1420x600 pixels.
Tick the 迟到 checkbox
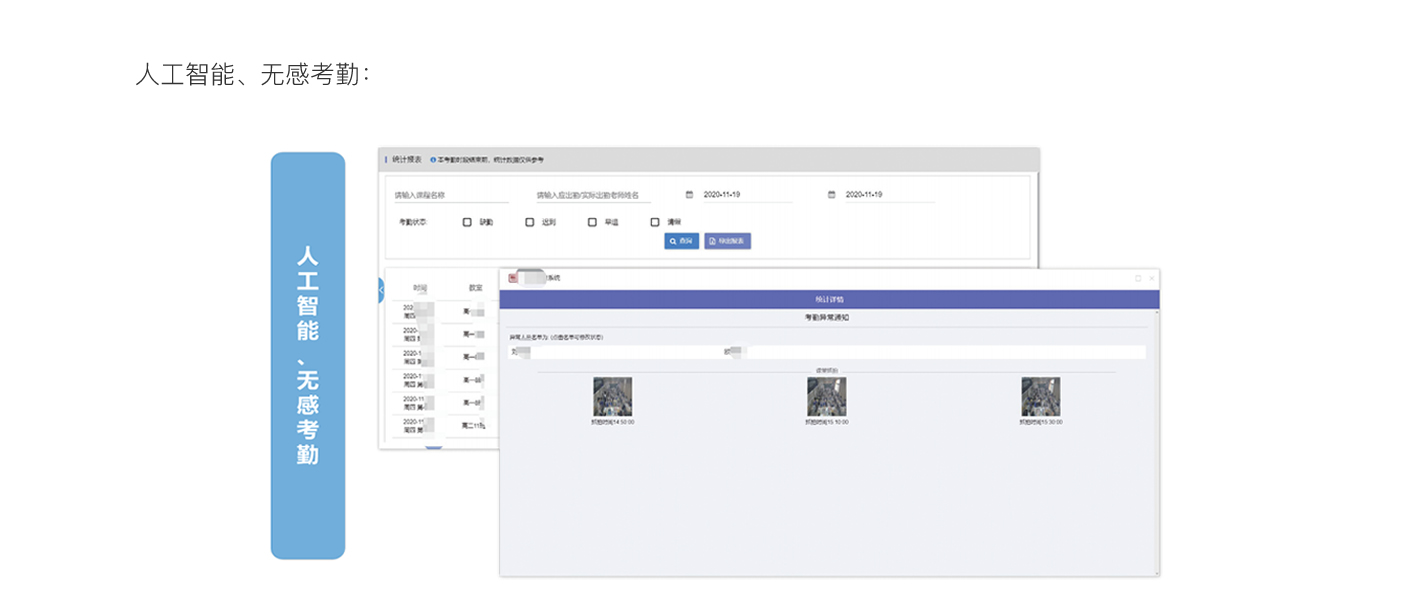530,222
